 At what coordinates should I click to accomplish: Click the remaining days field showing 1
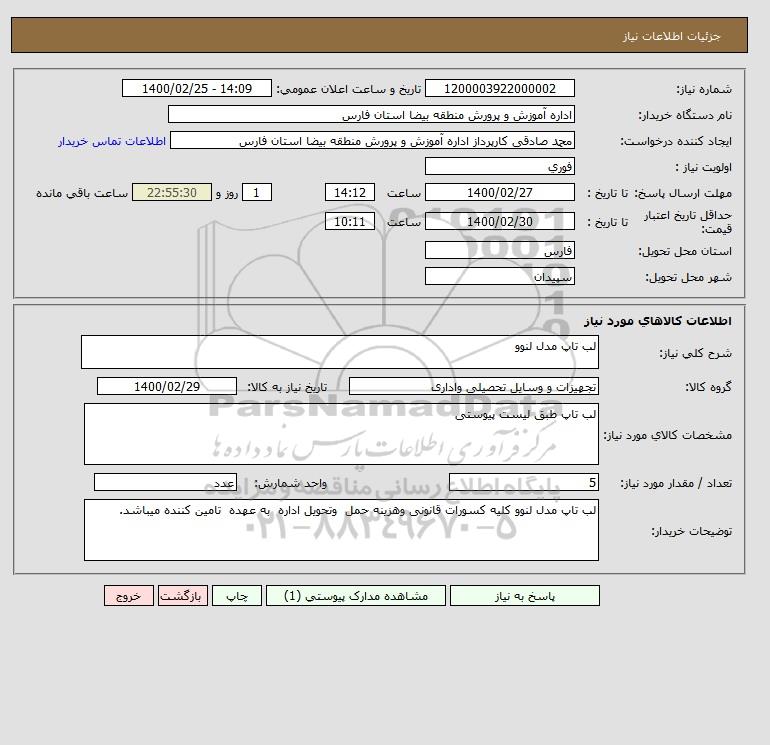[257, 193]
